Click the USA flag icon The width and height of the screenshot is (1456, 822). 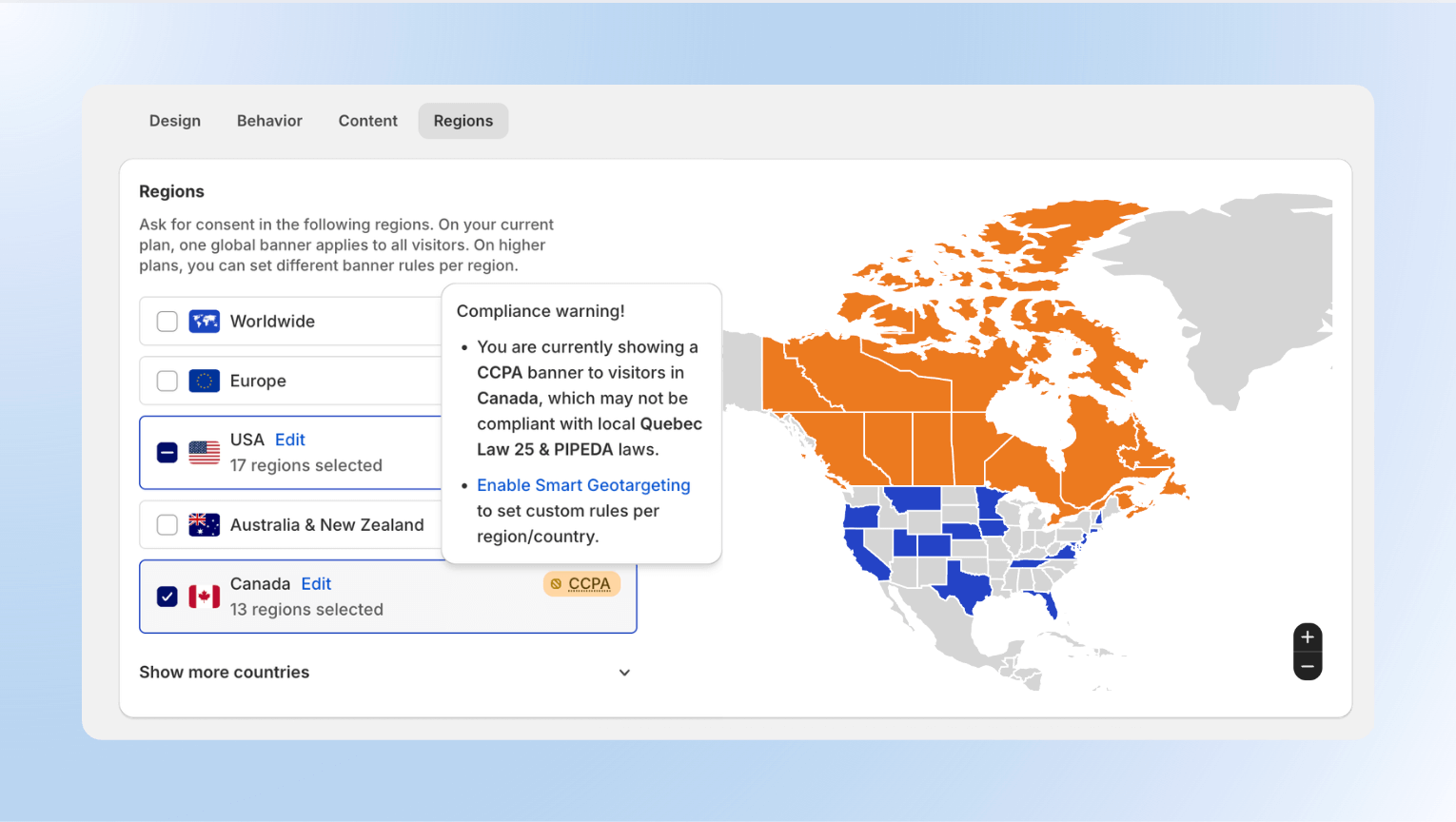click(x=204, y=453)
